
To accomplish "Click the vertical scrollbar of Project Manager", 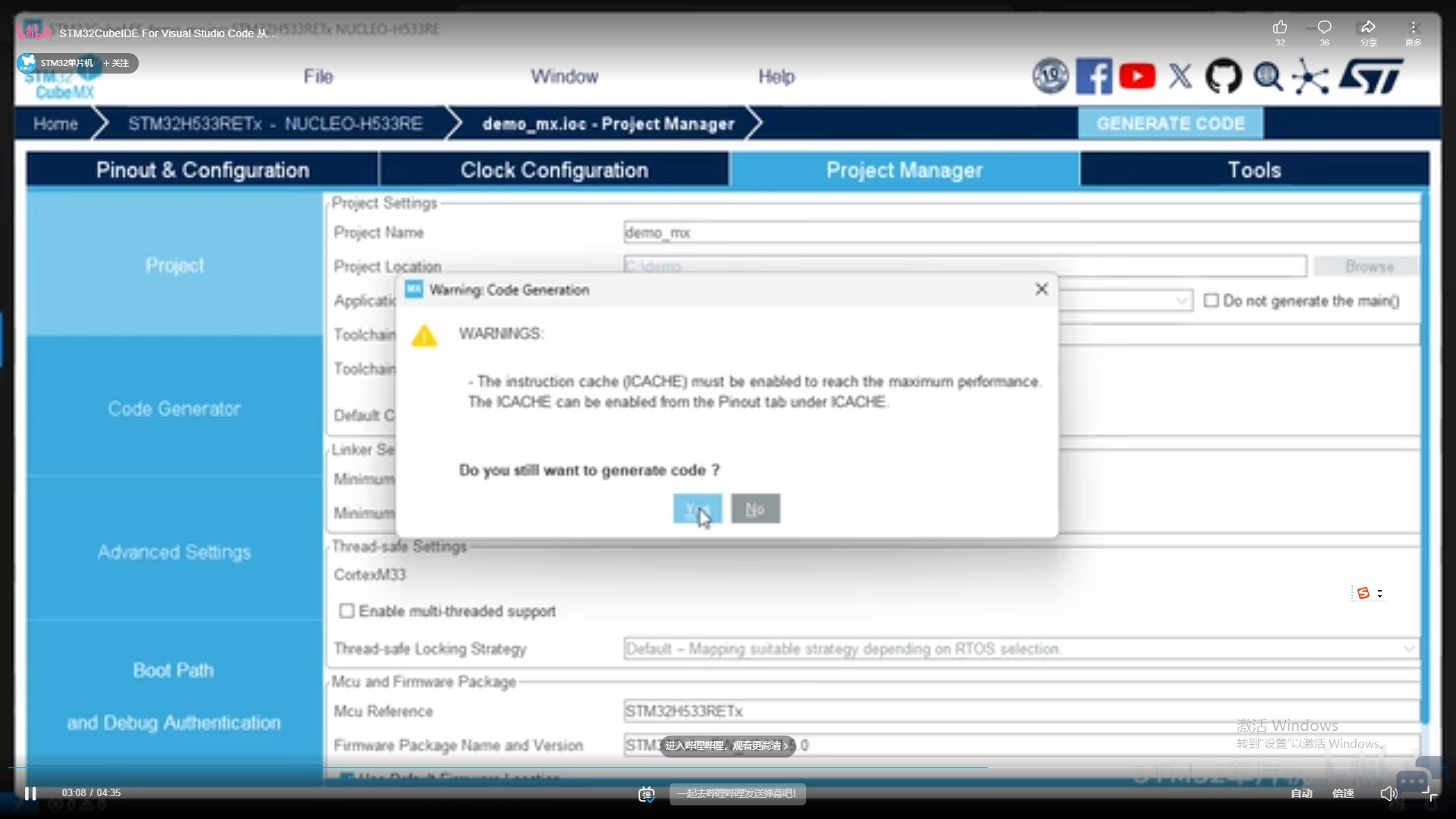I will point(1425,459).
